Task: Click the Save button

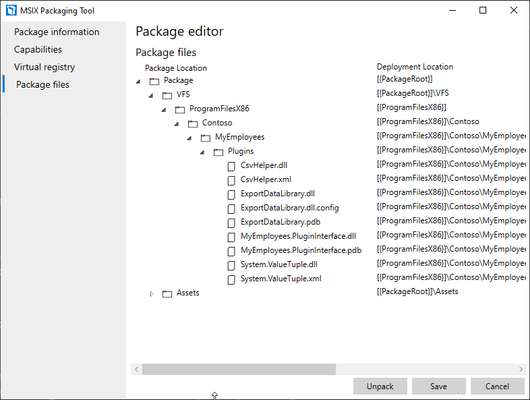Action: click(x=439, y=386)
